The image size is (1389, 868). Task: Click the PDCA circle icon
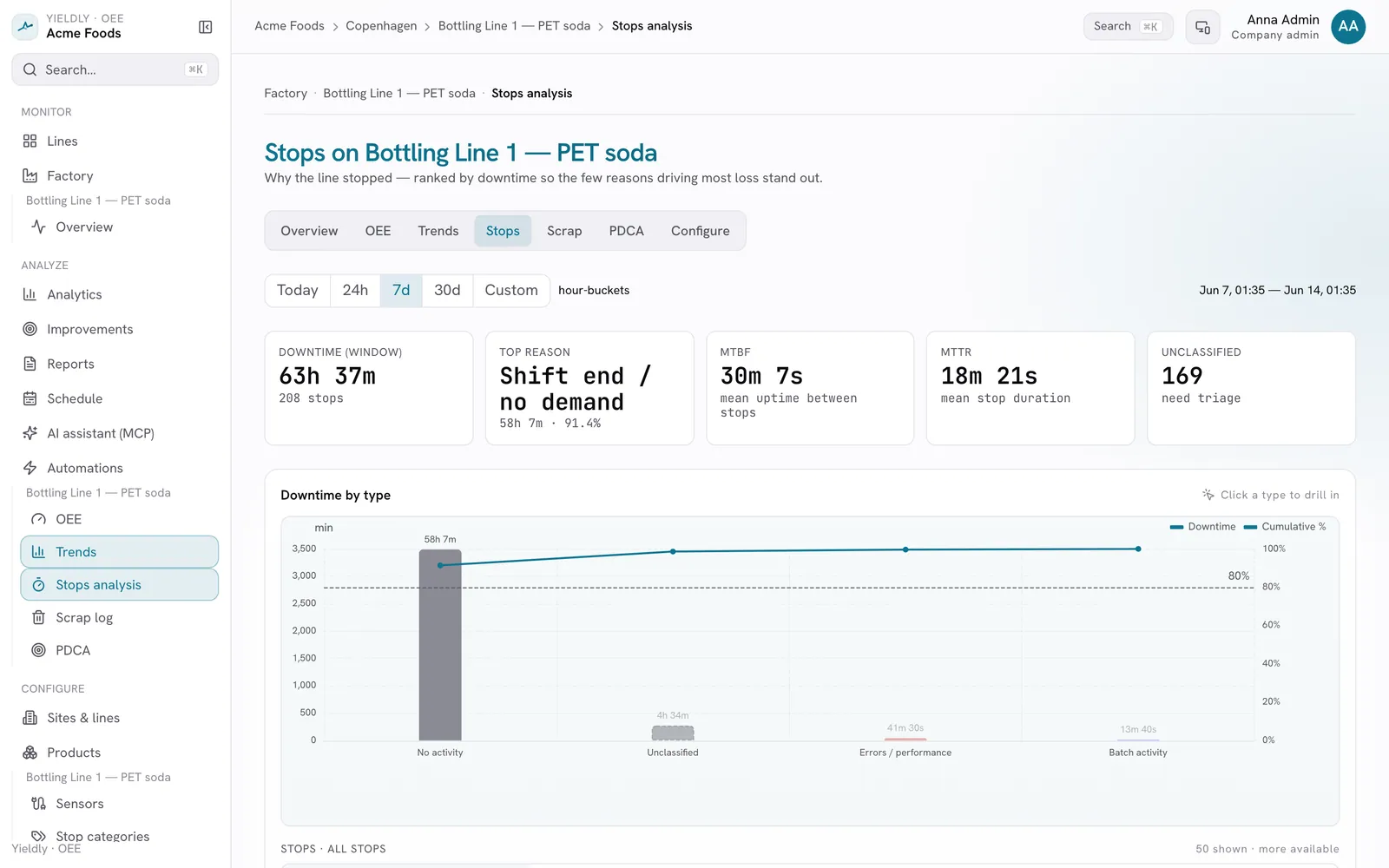(38, 650)
